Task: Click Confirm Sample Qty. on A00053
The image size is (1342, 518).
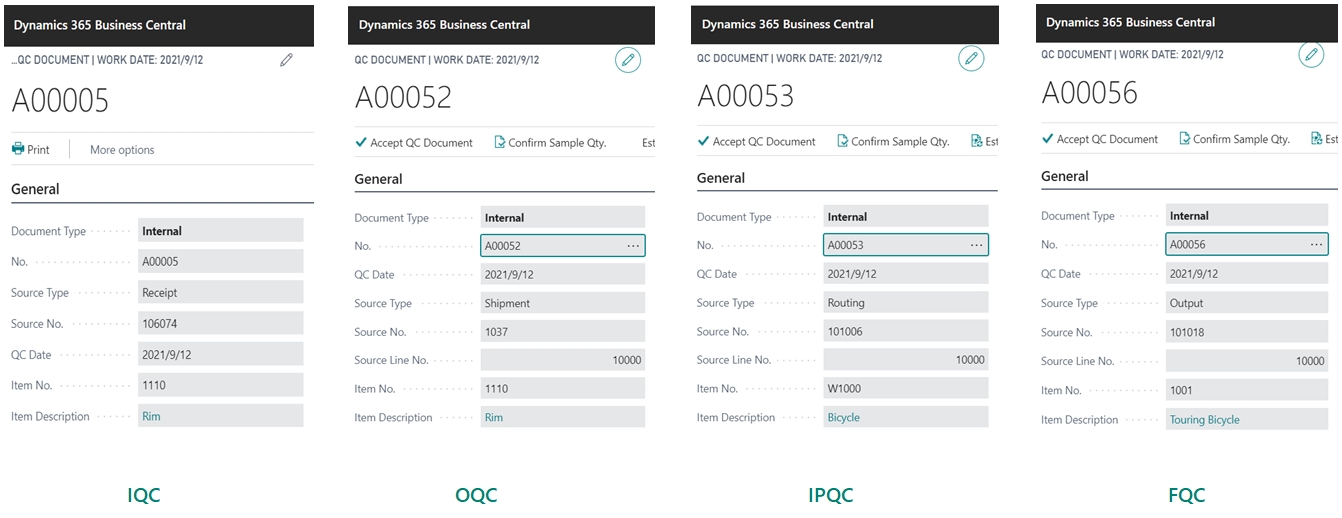Action: [x=893, y=142]
